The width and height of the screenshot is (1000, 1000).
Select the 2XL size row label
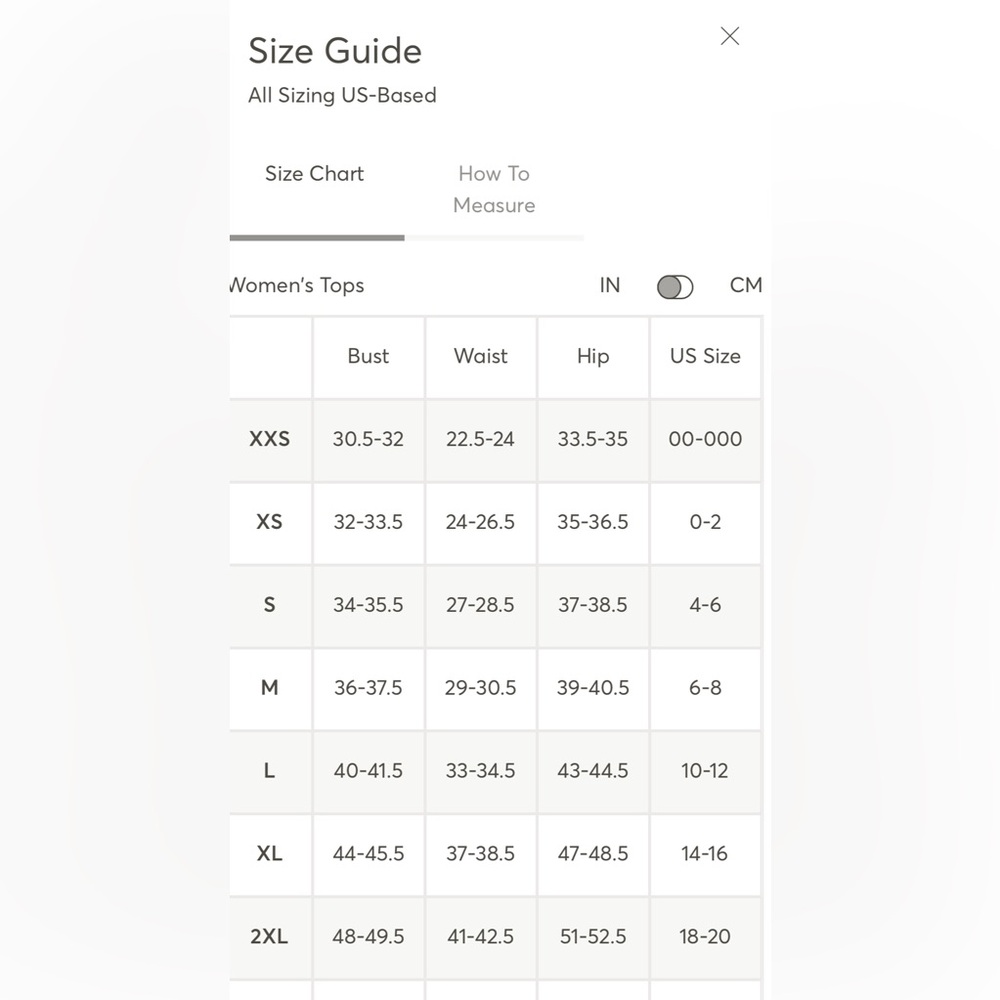point(269,936)
